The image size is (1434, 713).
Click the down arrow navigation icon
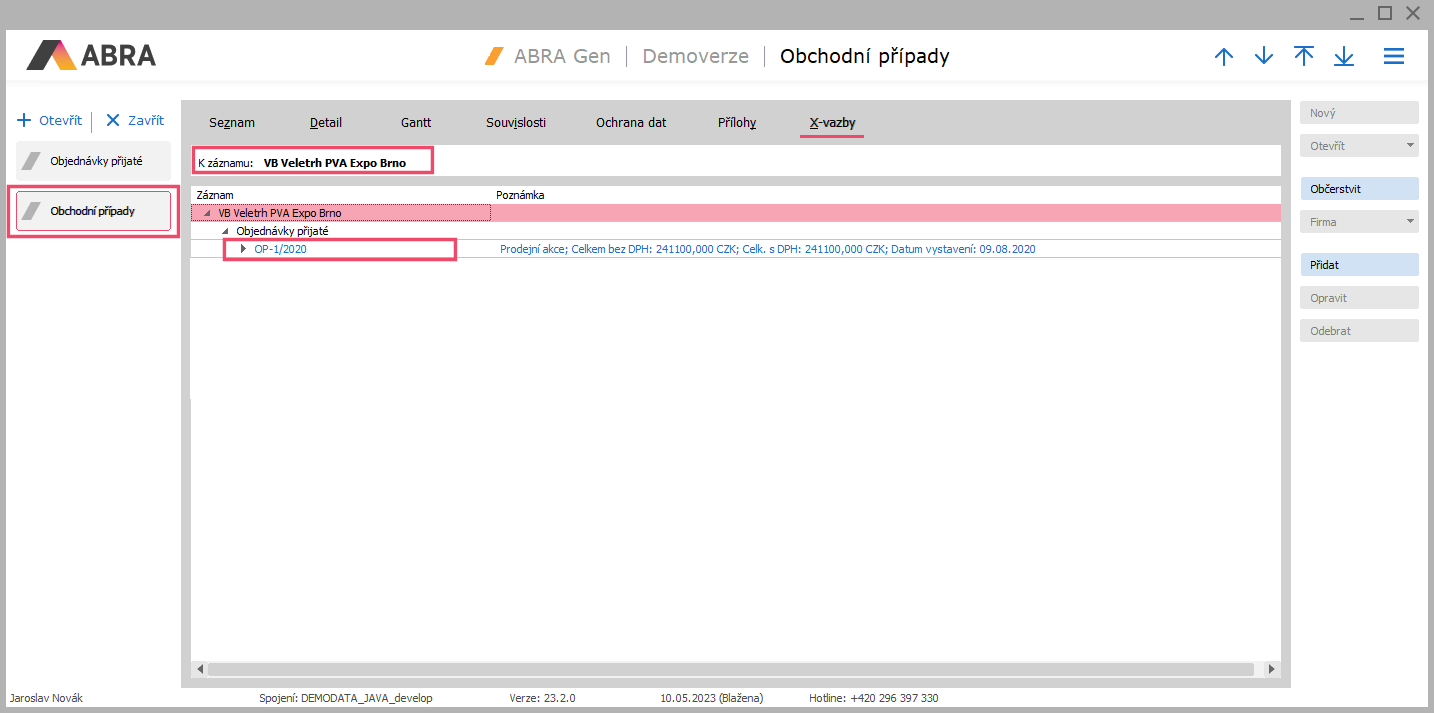(1264, 57)
